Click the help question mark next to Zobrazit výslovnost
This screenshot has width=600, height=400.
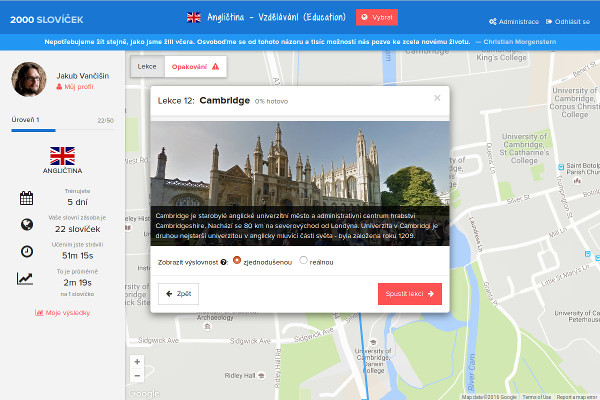[223, 262]
